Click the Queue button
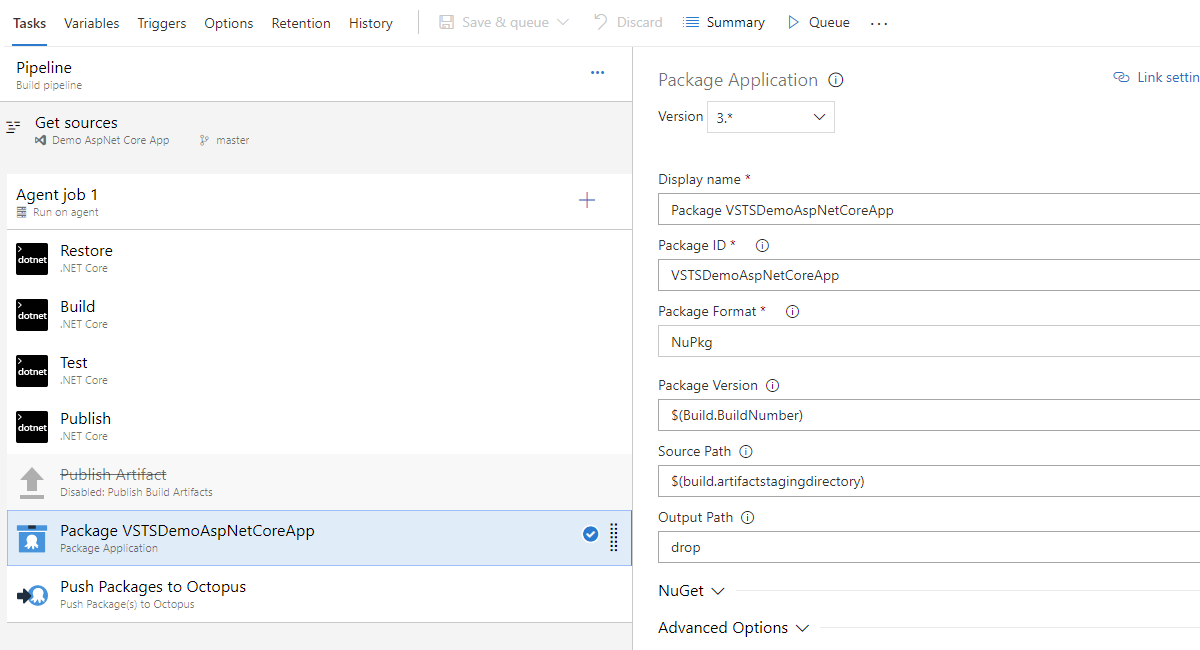This screenshot has height=650, width=1200. [818, 22]
